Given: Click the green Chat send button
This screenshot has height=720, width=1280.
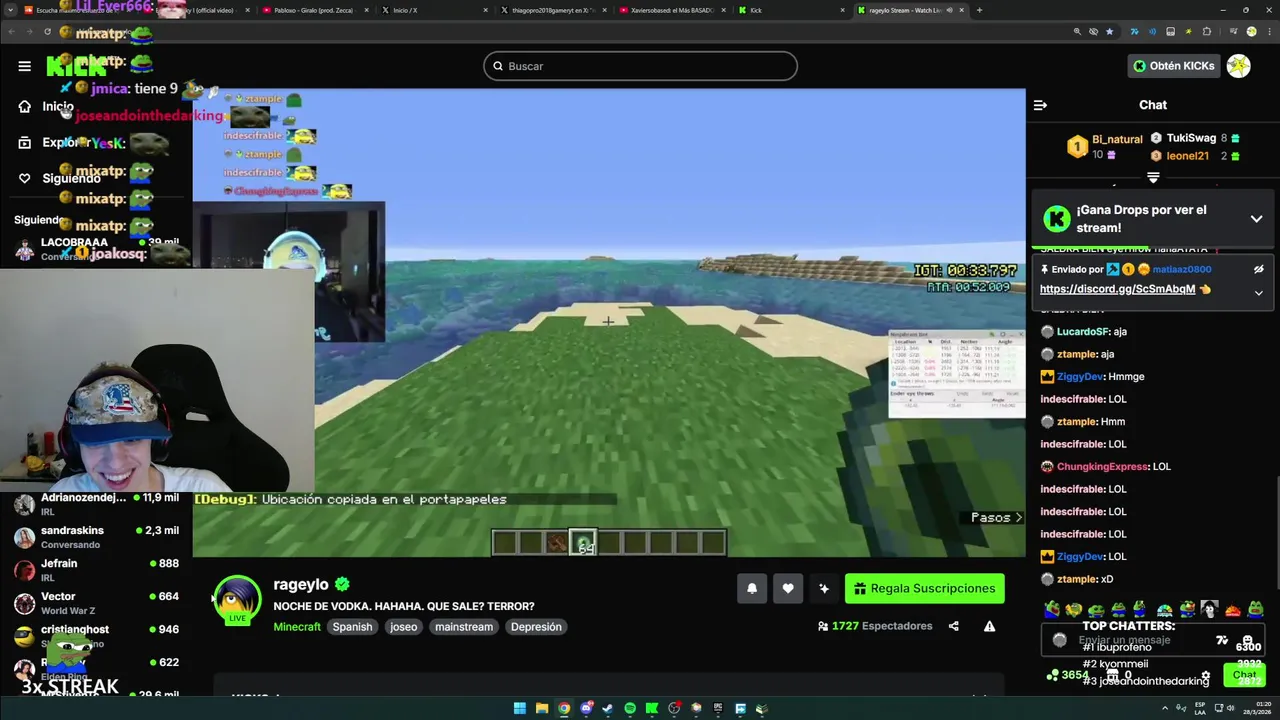Looking at the screenshot, I should tap(1244, 675).
